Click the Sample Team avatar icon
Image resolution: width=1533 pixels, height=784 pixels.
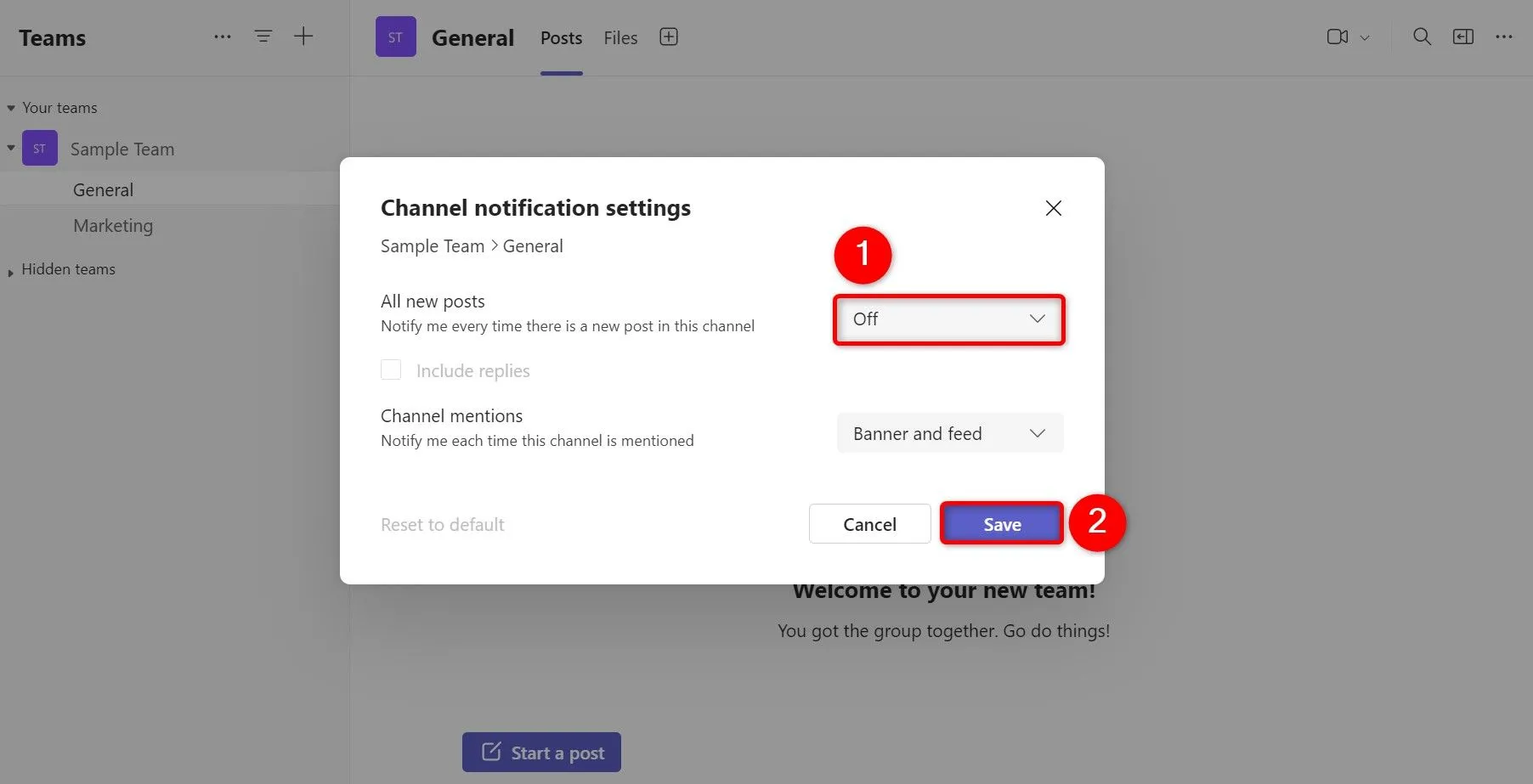(x=39, y=148)
